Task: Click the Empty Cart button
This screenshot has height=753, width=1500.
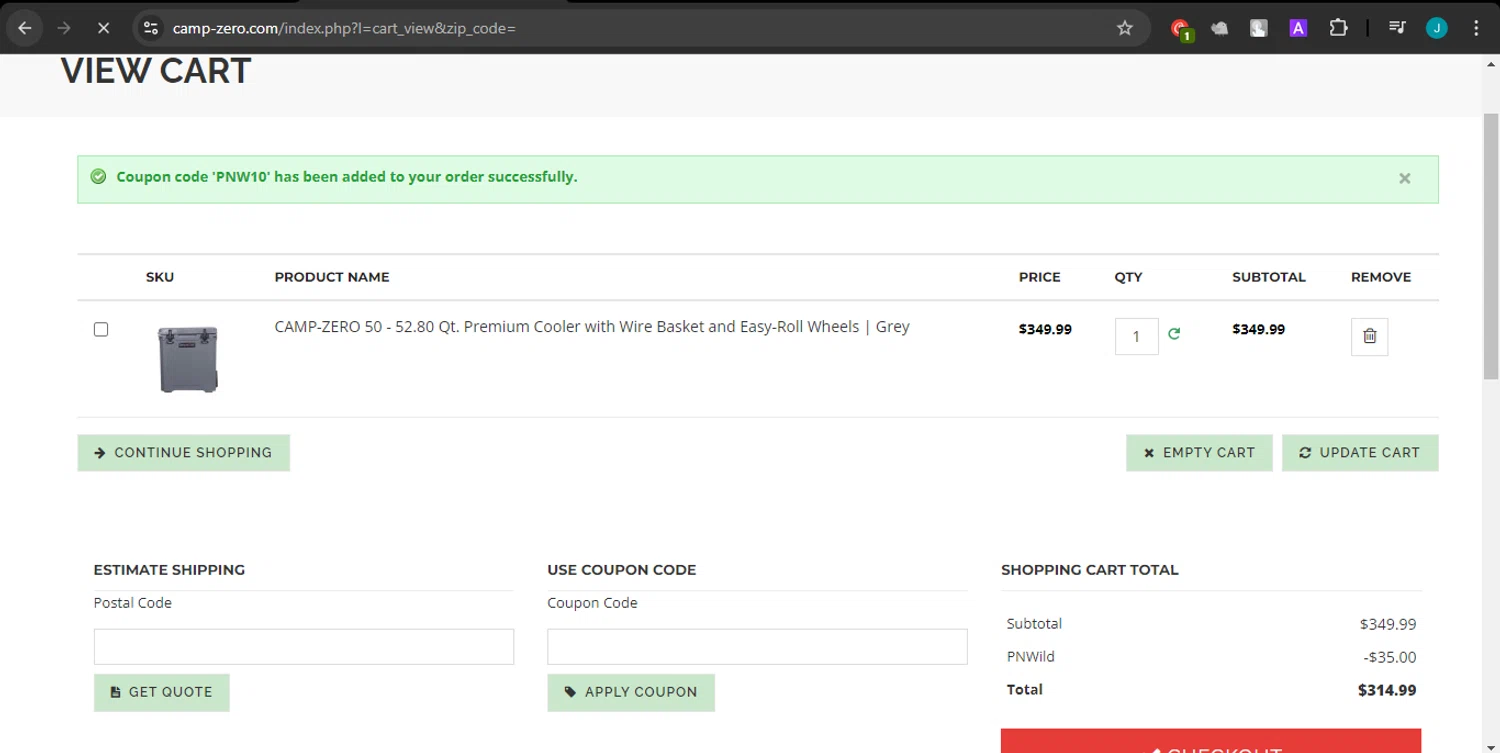Action: [x=1199, y=453]
